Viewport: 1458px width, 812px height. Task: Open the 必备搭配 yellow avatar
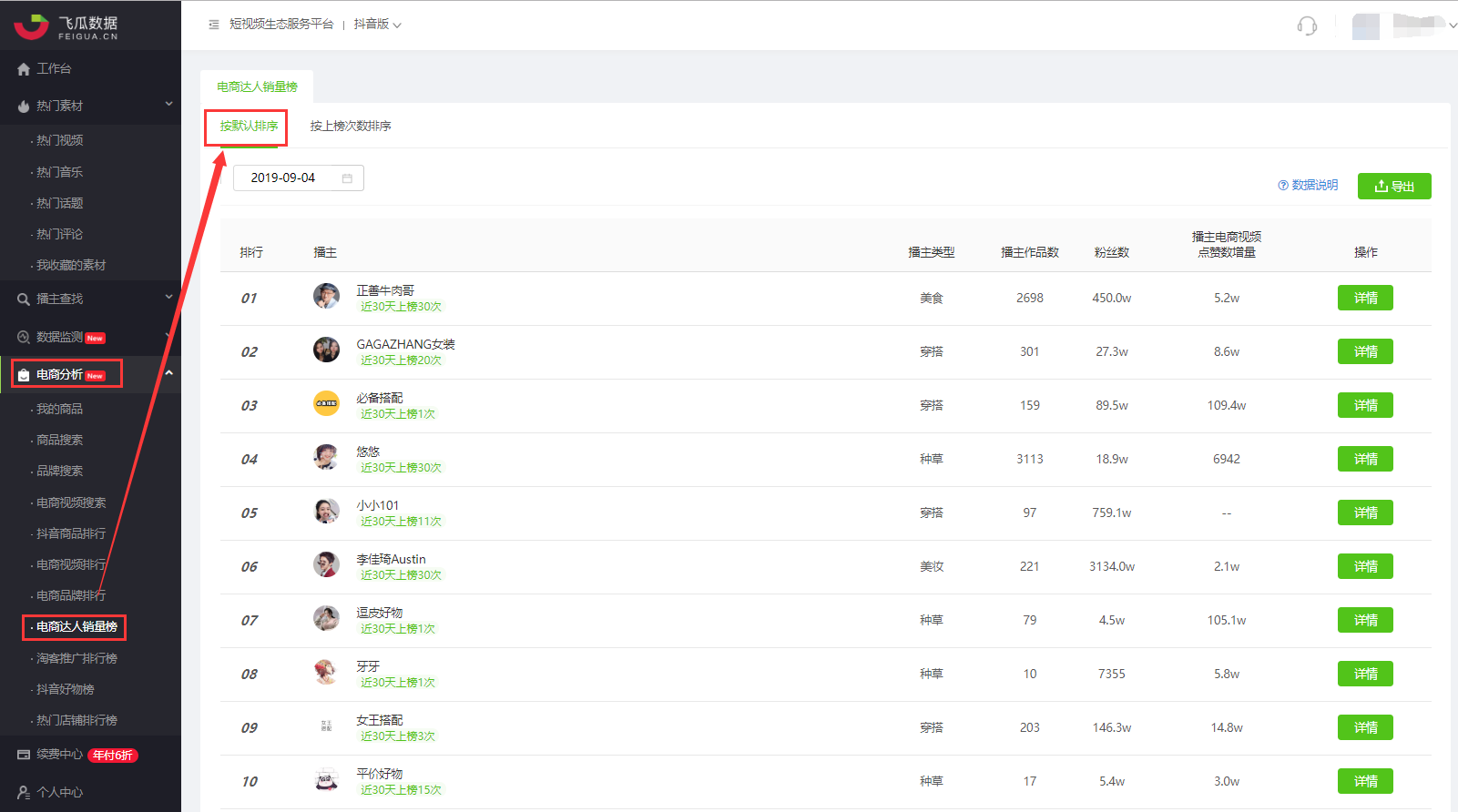[326, 403]
